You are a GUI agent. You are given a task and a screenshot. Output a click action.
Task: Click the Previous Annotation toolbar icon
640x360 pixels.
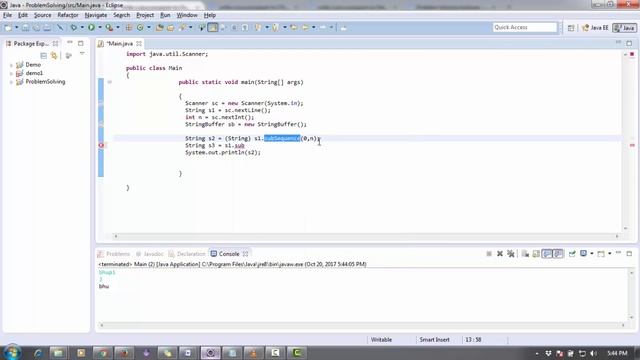(x=276, y=27)
